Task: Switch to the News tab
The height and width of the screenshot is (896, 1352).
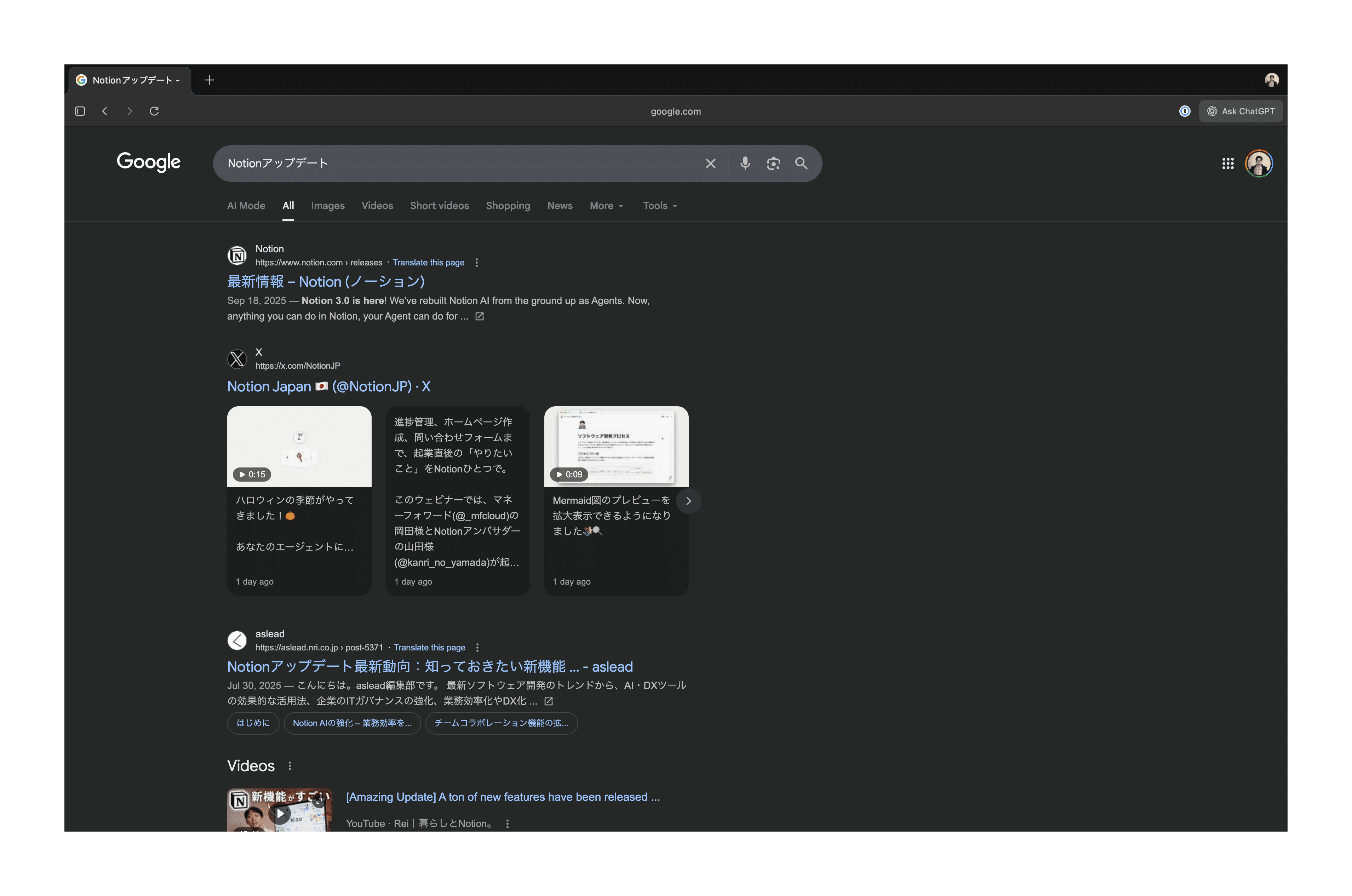Action: [x=560, y=206]
